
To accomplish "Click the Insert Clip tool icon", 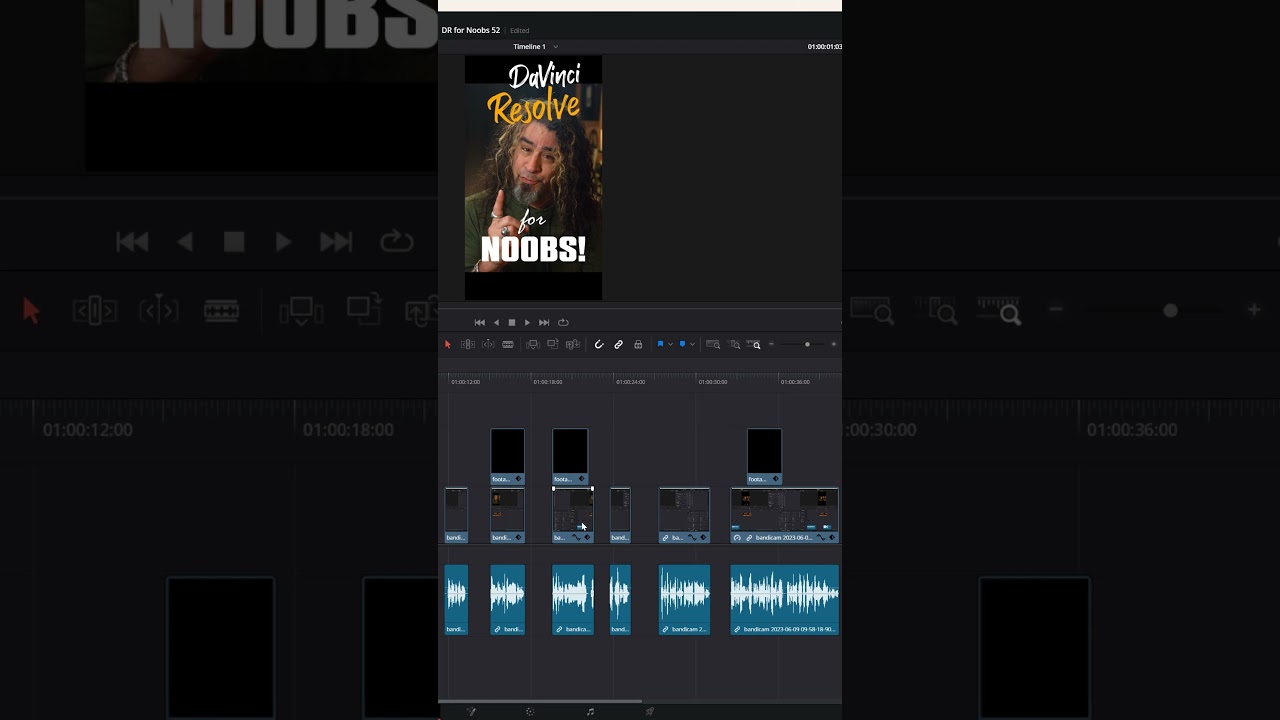I will (x=533, y=344).
